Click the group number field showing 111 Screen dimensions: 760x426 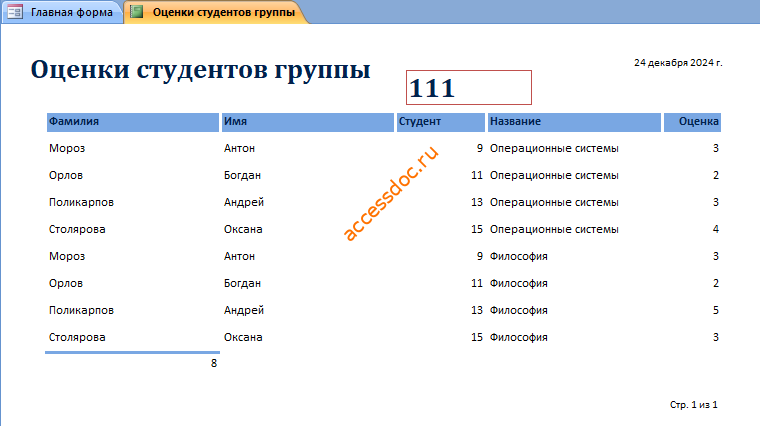469,87
